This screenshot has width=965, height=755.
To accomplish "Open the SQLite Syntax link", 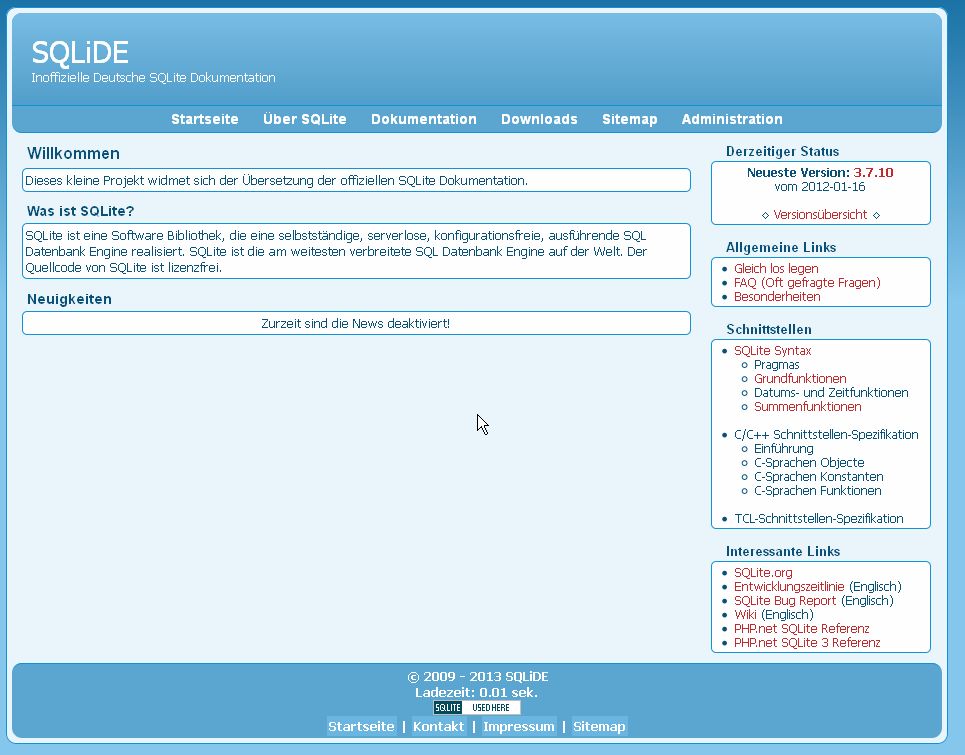I will pyautogui.click(x=772, y=351).
